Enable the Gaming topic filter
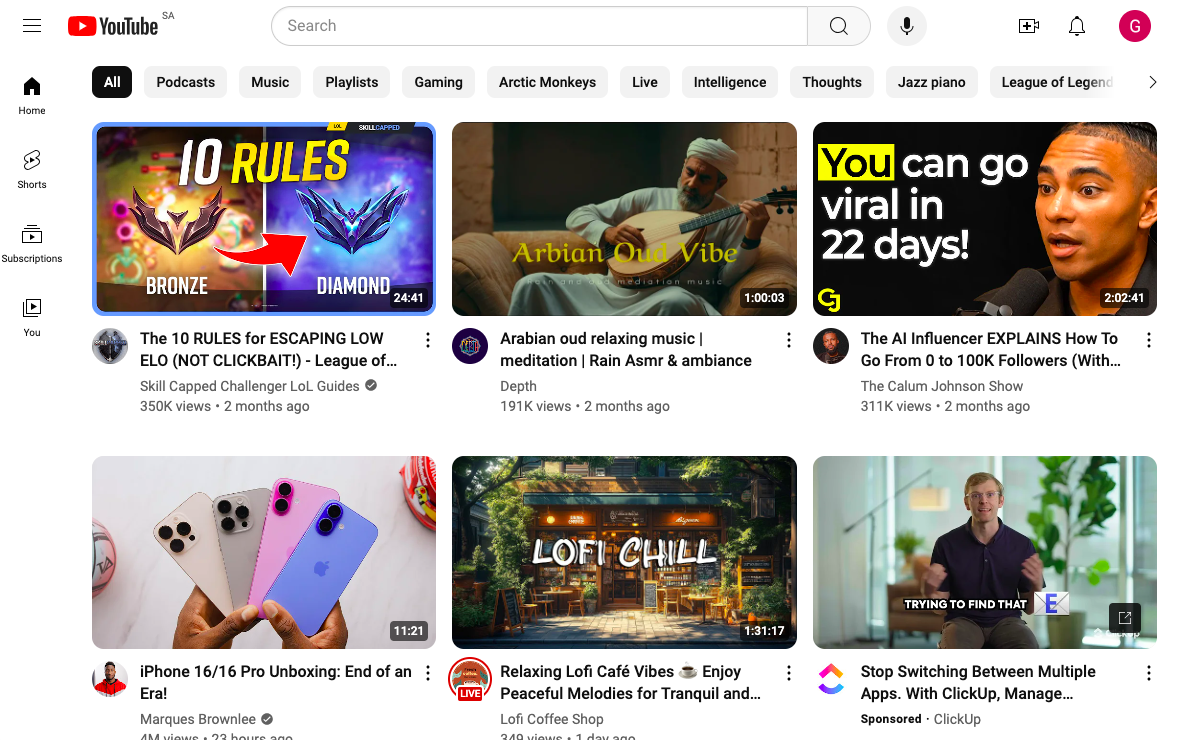The height and width of the screenshot is (740, 1179). click(438, 82)
